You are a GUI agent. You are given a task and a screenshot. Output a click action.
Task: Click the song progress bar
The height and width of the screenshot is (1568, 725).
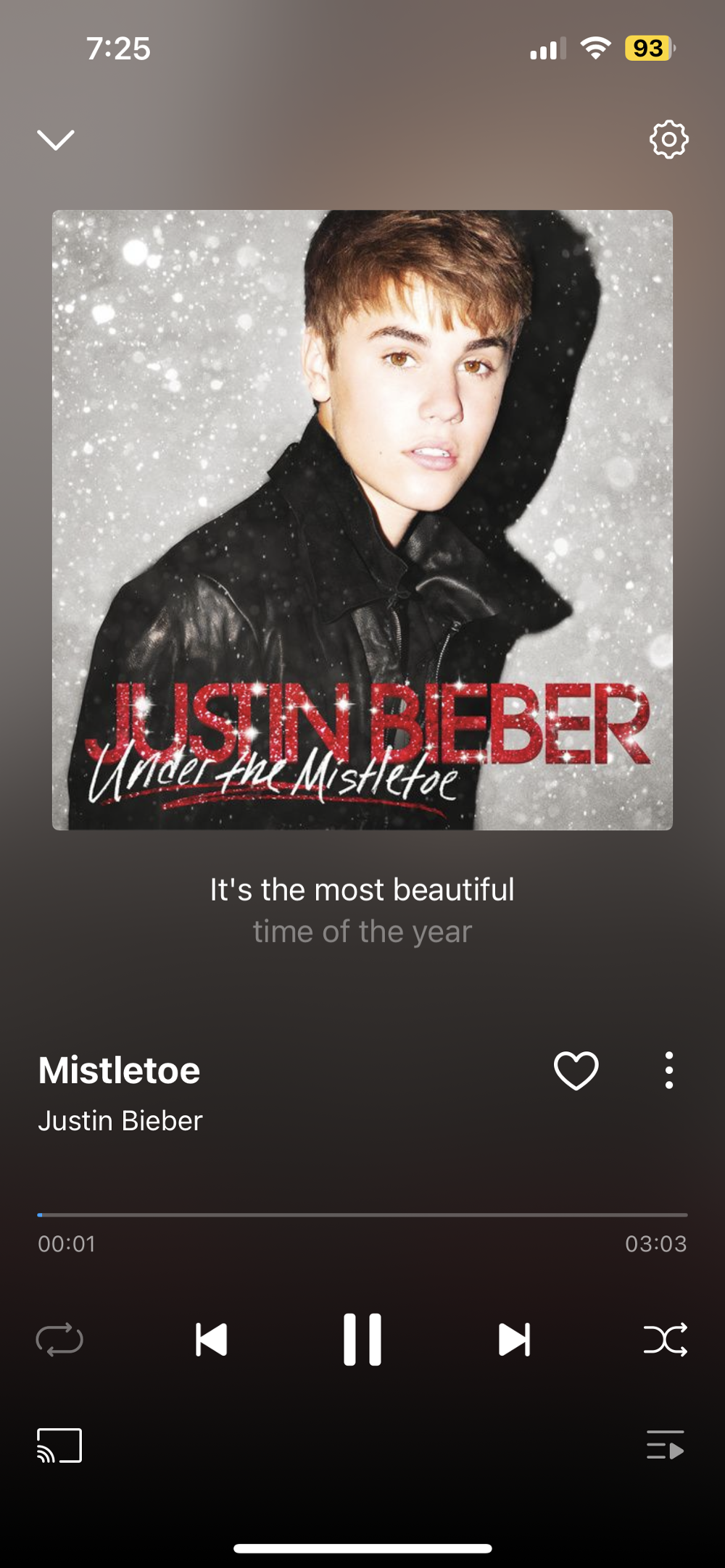pos(362,1214)
